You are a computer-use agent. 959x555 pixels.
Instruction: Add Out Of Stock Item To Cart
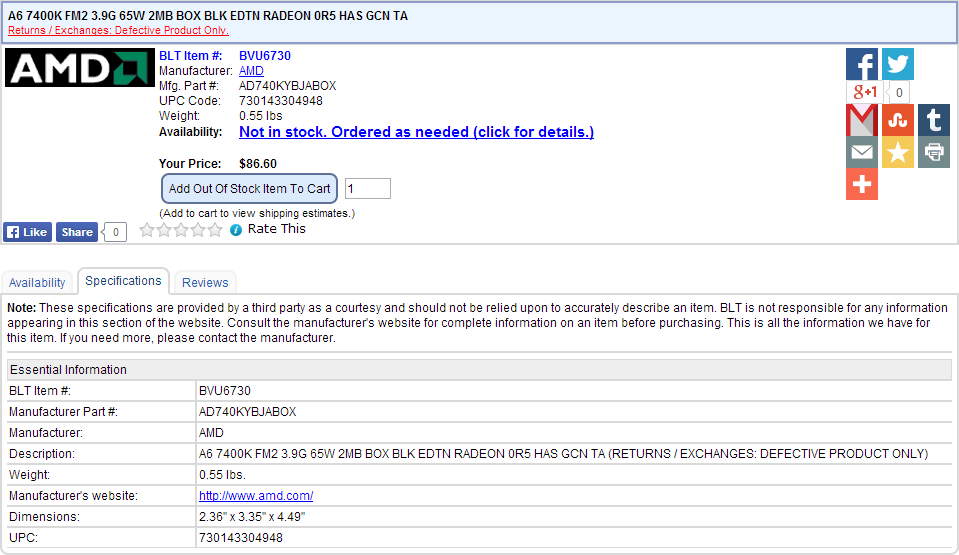click(250, 188)
